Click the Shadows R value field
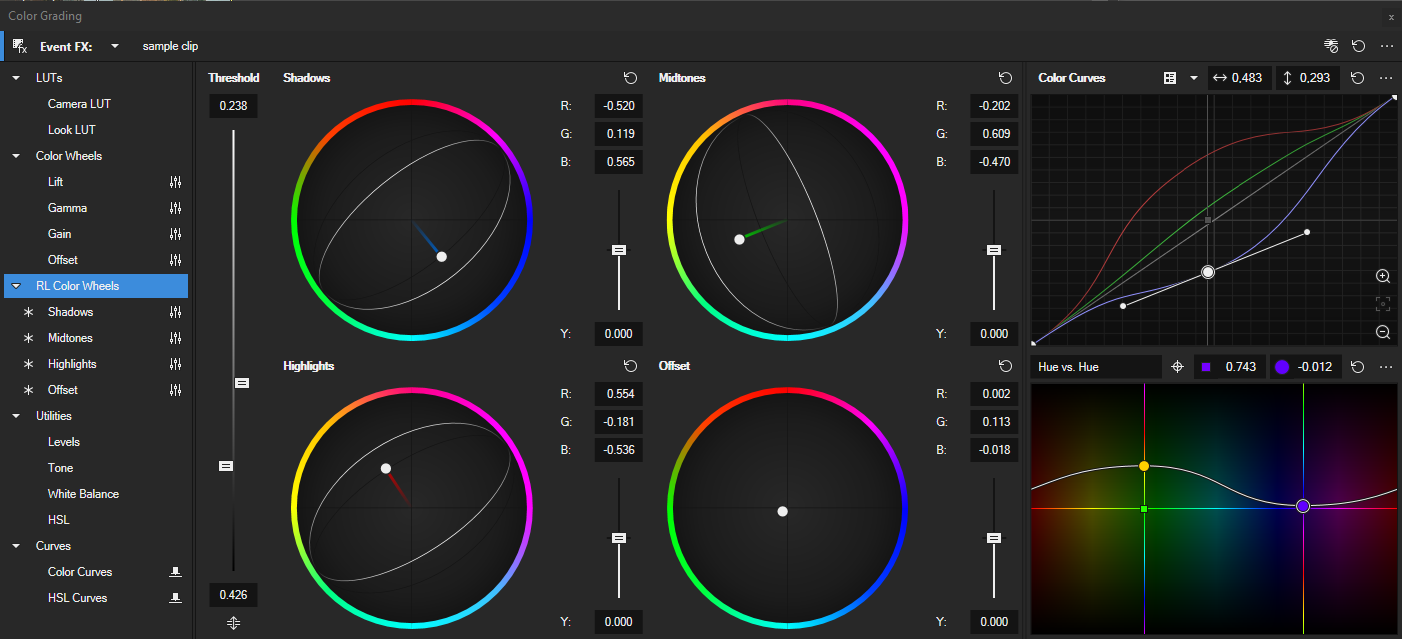1402x639 pixels. tap(619, 106)
